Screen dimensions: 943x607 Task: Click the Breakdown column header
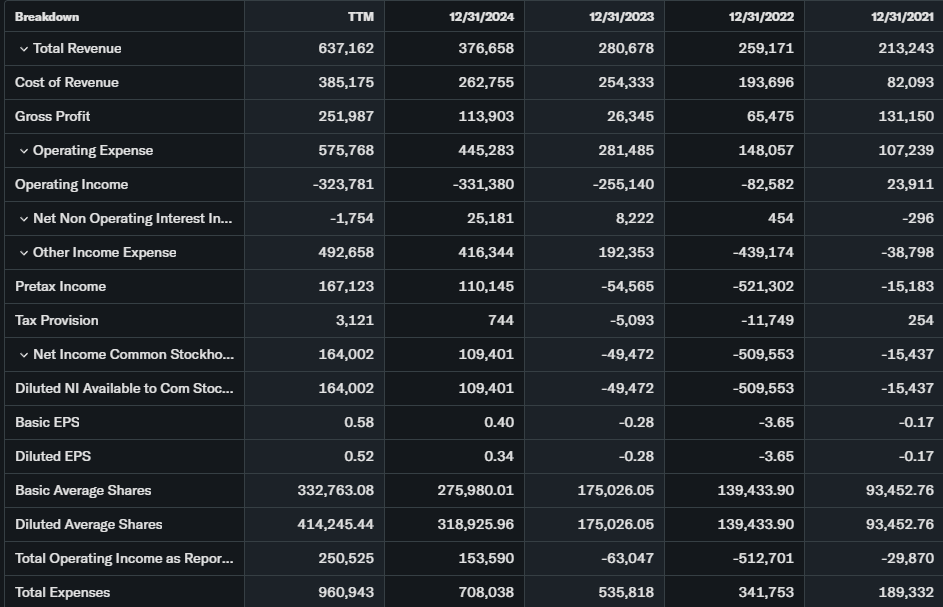pos(47,17)
